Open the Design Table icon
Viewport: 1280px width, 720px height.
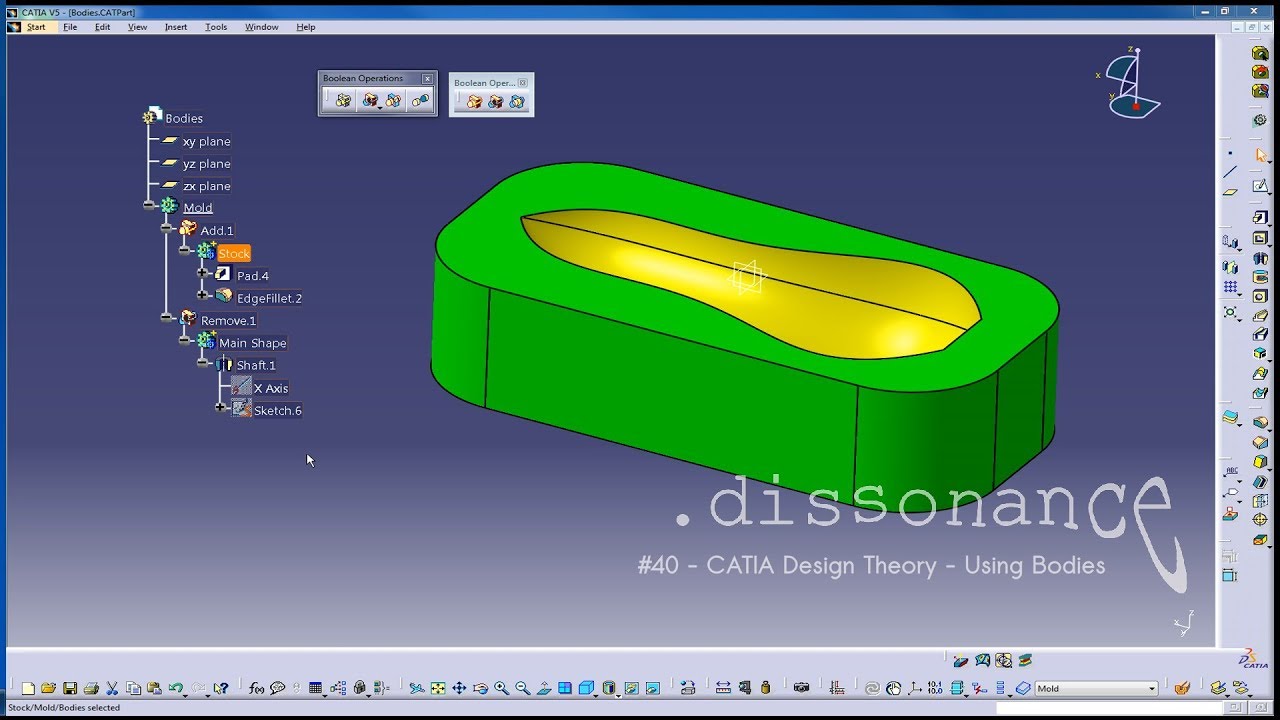315,688
